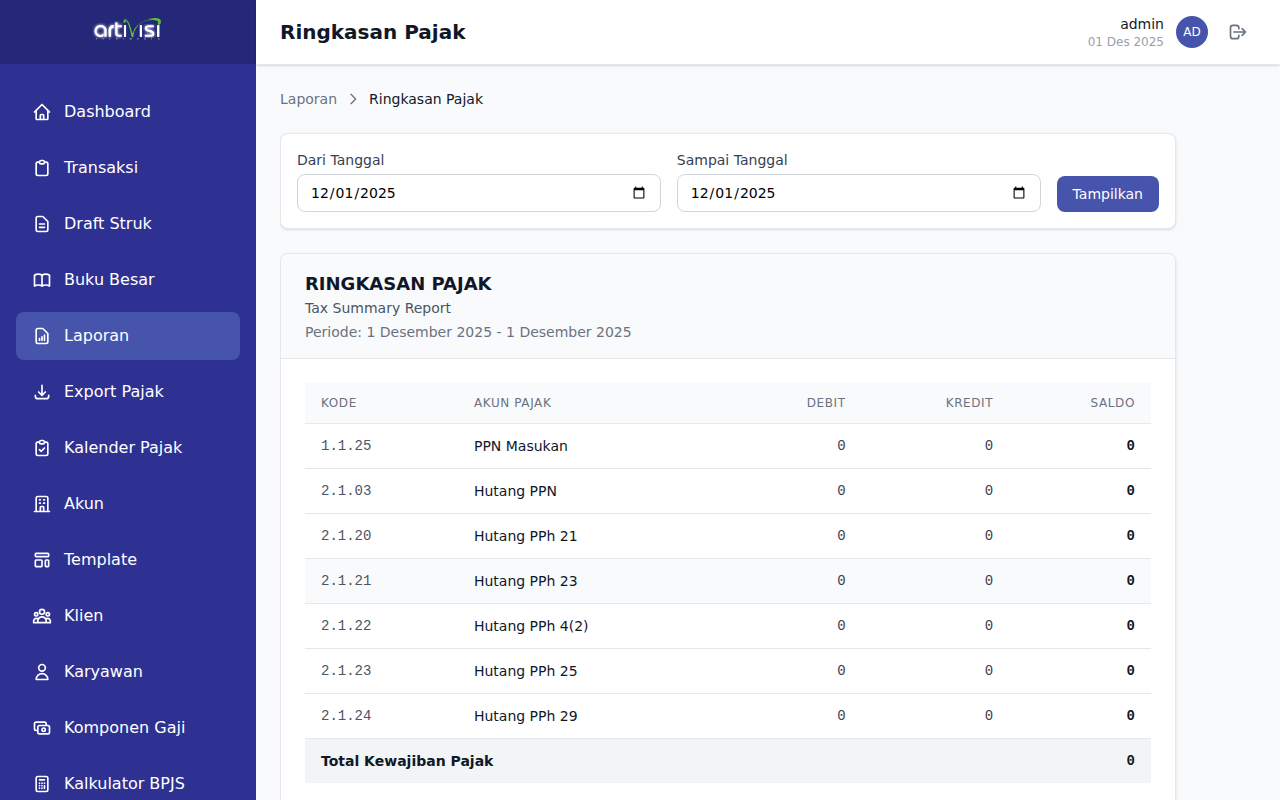This screenshot has height=800, width=1280.
Task: Click the Dashboard home icon
Action: click(42, 112)
